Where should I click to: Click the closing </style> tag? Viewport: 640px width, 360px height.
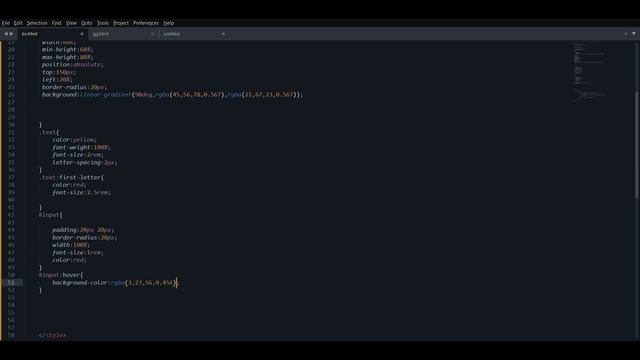click(x=53, y=335)
